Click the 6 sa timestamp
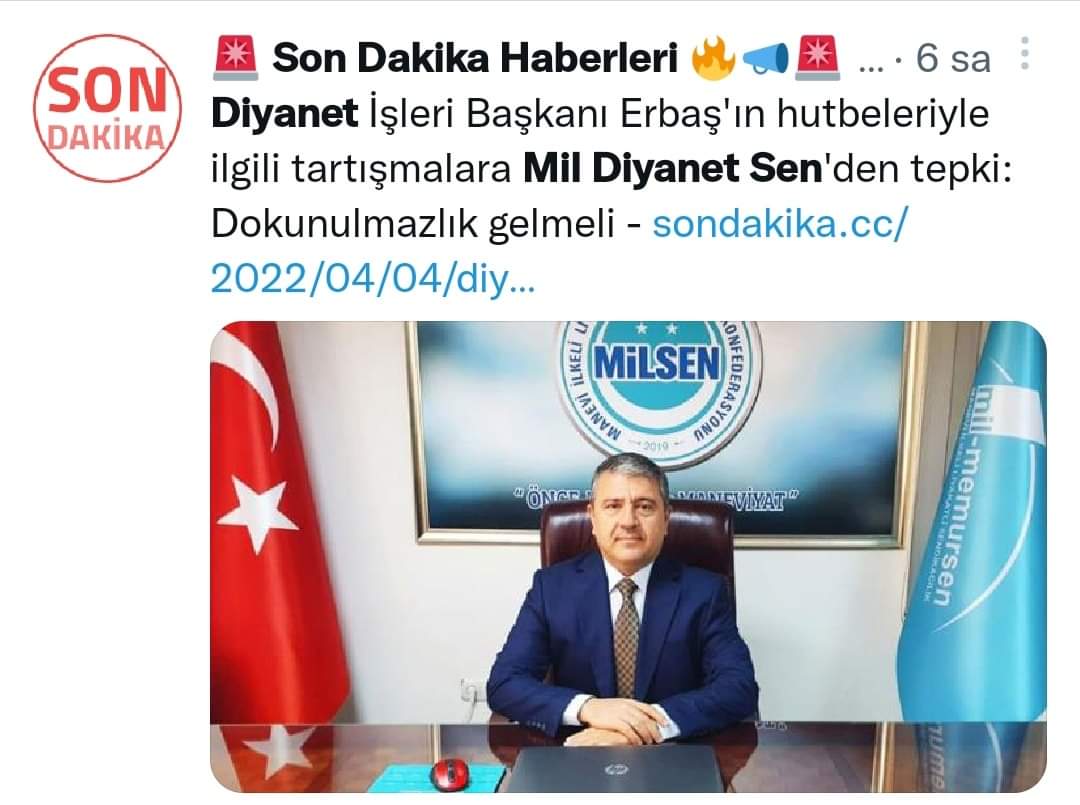This screenshot has height=805, width=1080. coord(953,59)
